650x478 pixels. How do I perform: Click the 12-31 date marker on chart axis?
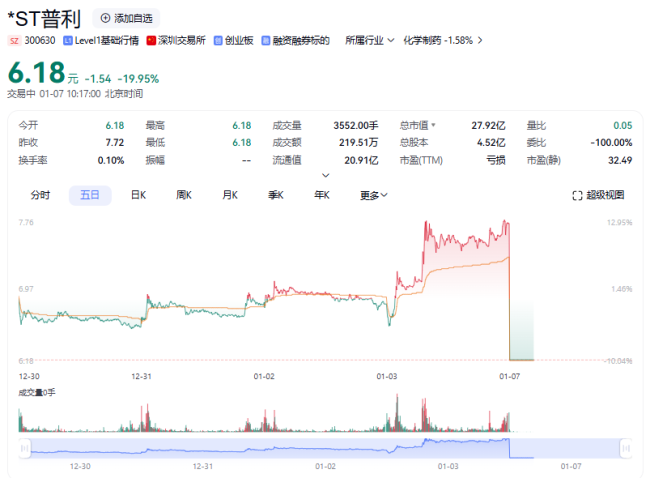coord(141,376)
